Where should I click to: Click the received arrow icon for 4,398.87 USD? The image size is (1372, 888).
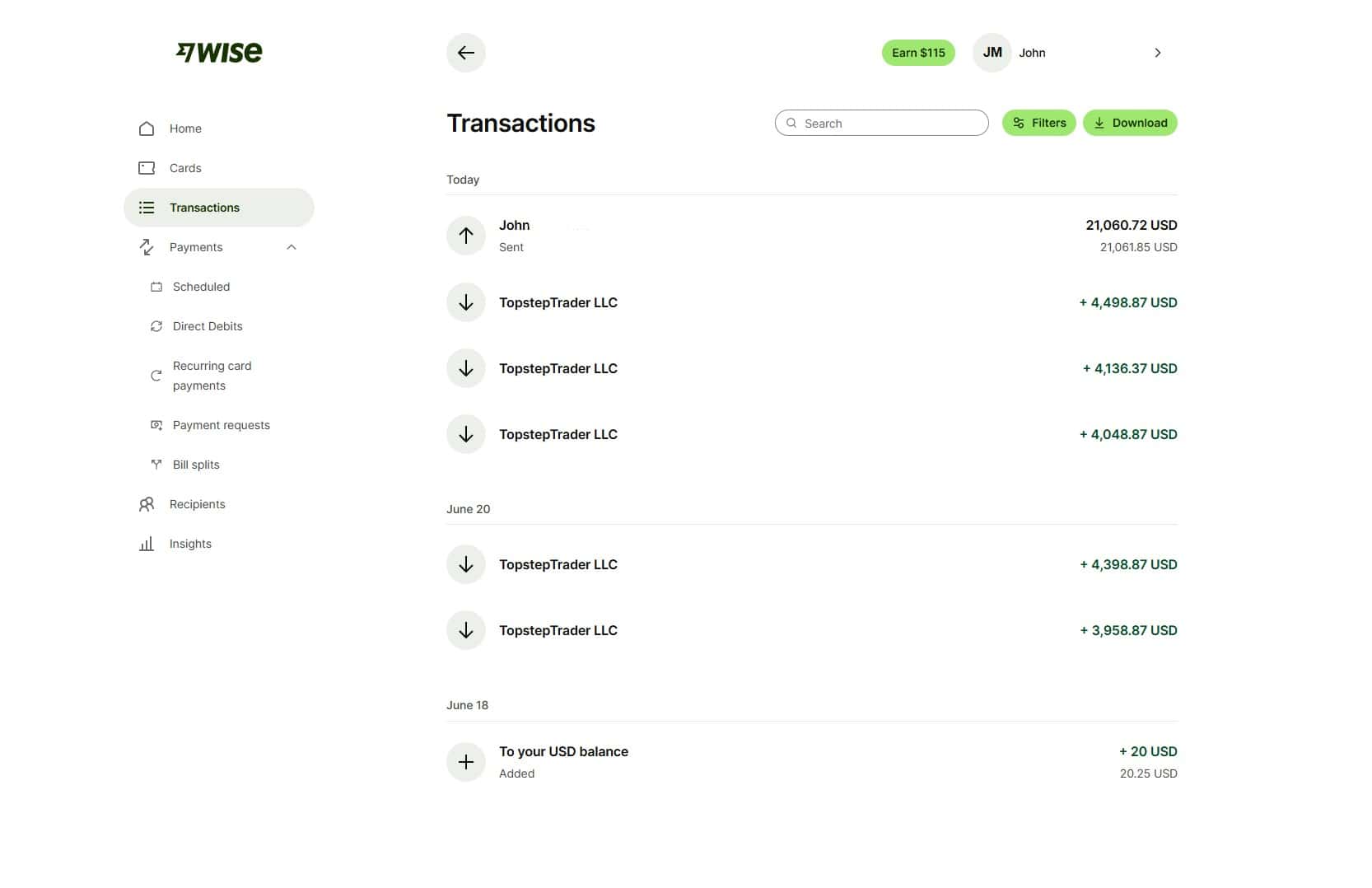(x=466, y=564)
